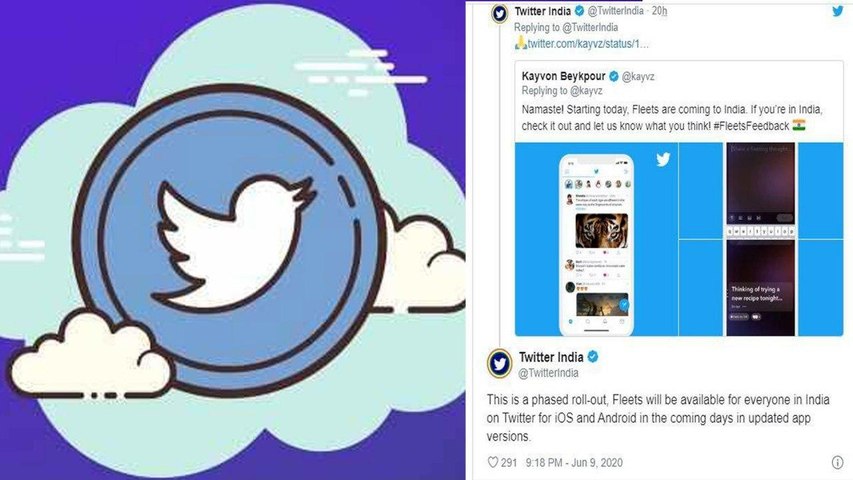Open the twitter.com/kayvz/status link
The width and height of the screenshot is (853, 480).
click(588, 44)
